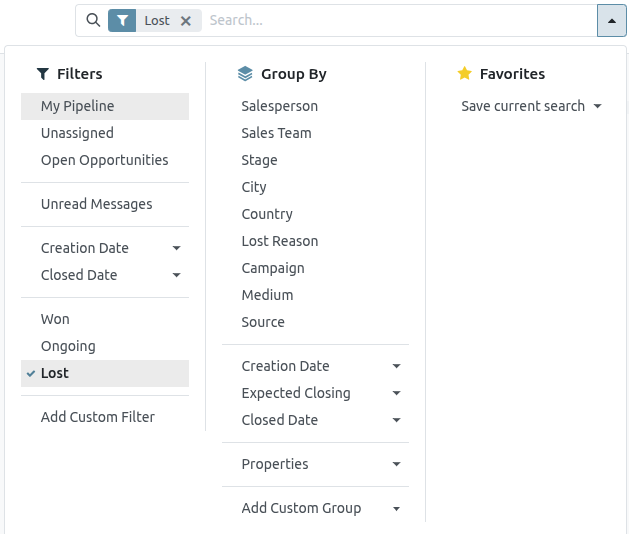
Task: Click the magnifying glass search icon
Action: tap(93, 20)
